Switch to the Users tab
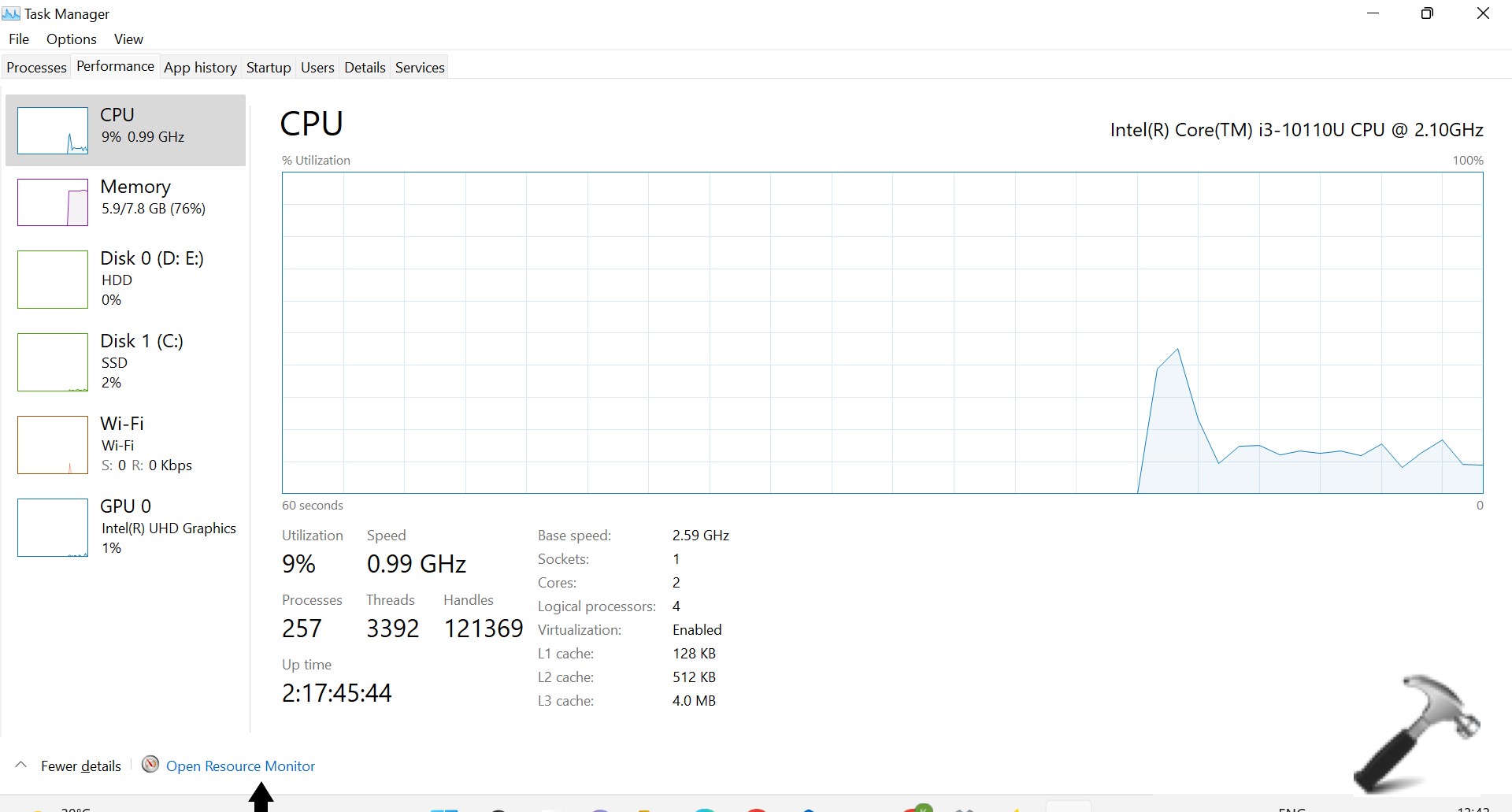The width and height of the screenshot is (1512, 812). click(x=317, y=68)
